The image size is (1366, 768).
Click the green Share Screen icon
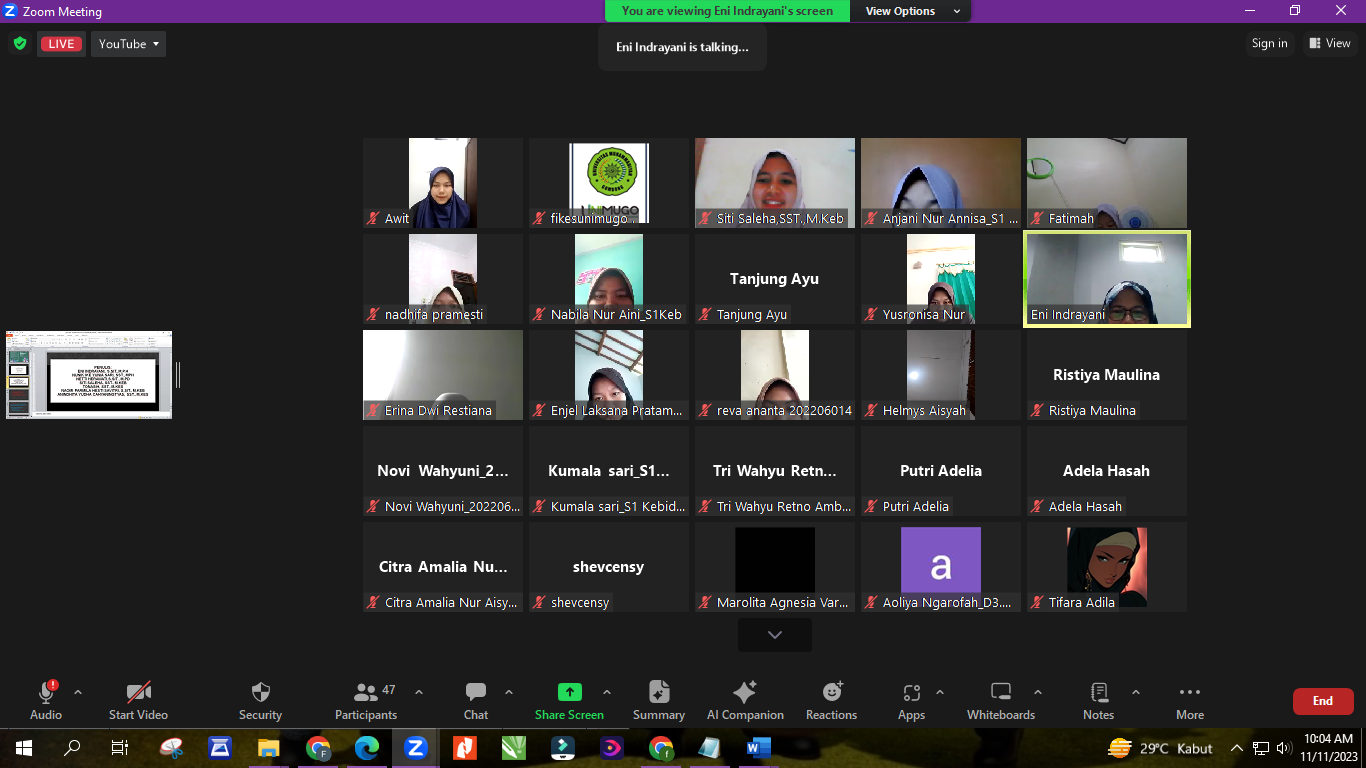point(569,692)
